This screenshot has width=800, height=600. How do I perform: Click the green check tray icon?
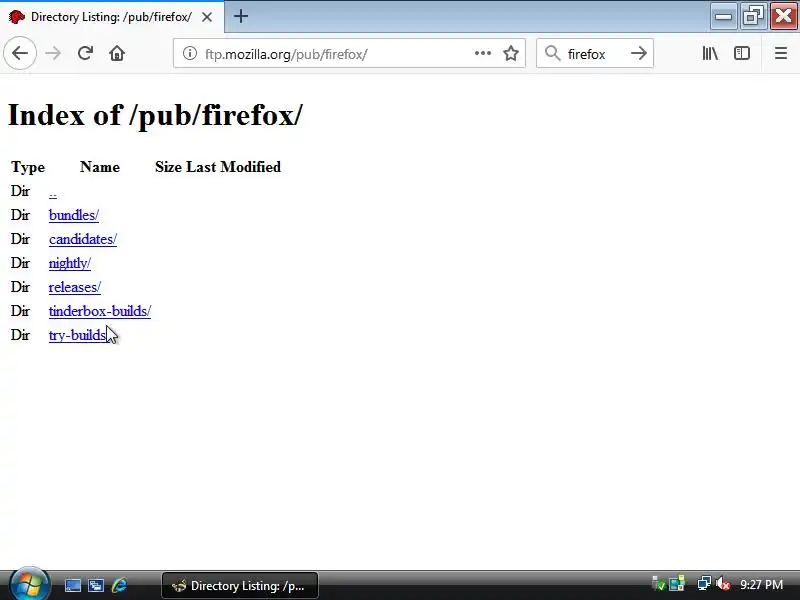click(x=659, y=584)
